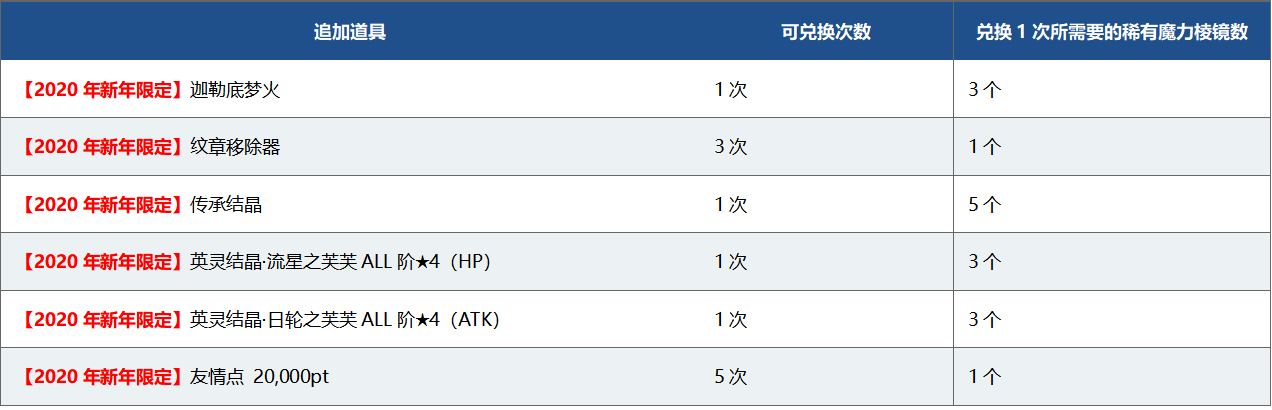Click the 追加道具 column header

[x=350, y=32]
